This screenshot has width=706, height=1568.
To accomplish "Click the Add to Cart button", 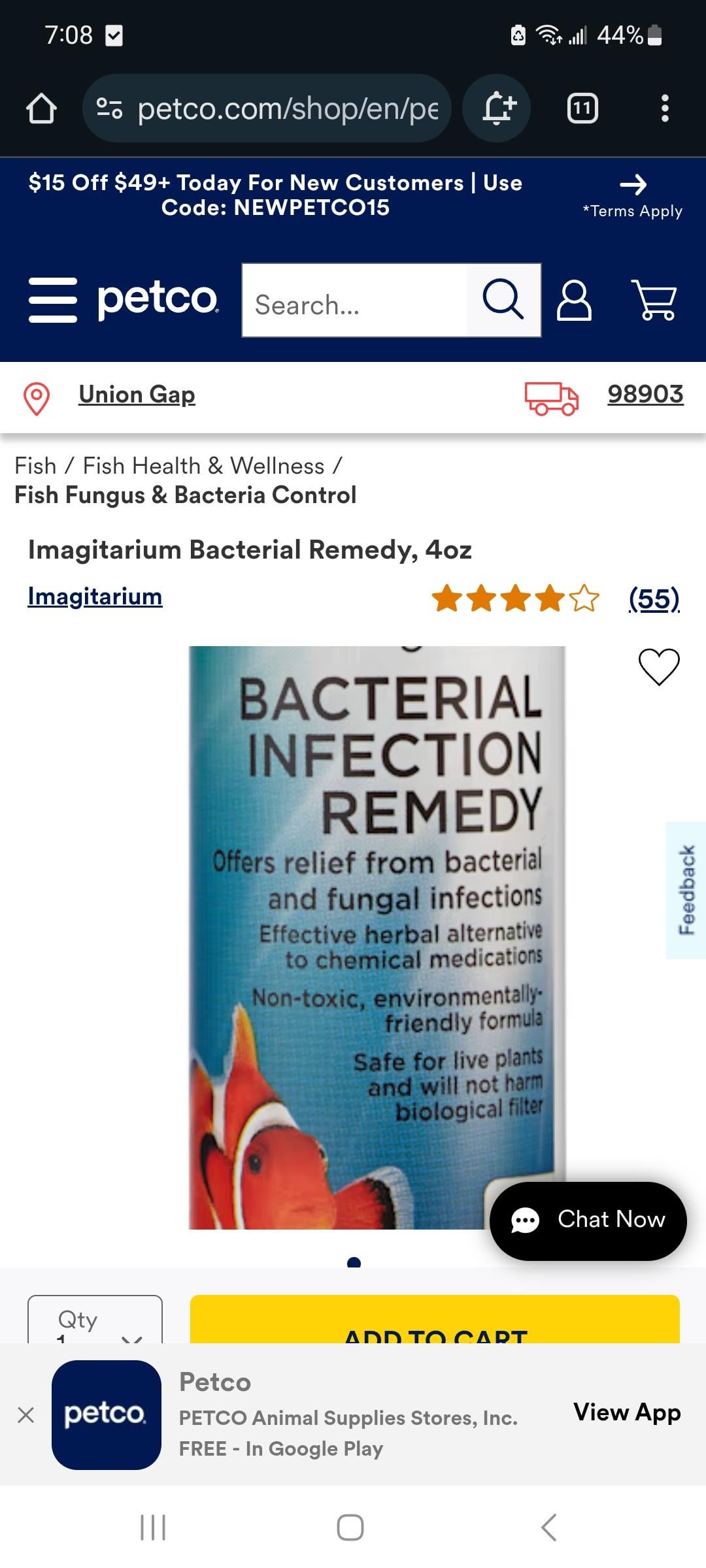I will click(x=435, y=1319).
